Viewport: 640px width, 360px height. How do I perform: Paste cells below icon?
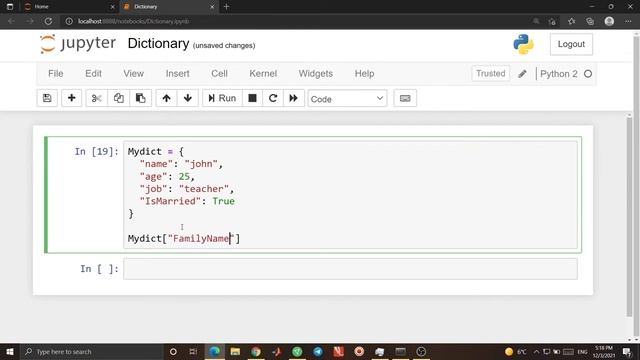coord(140,98)
